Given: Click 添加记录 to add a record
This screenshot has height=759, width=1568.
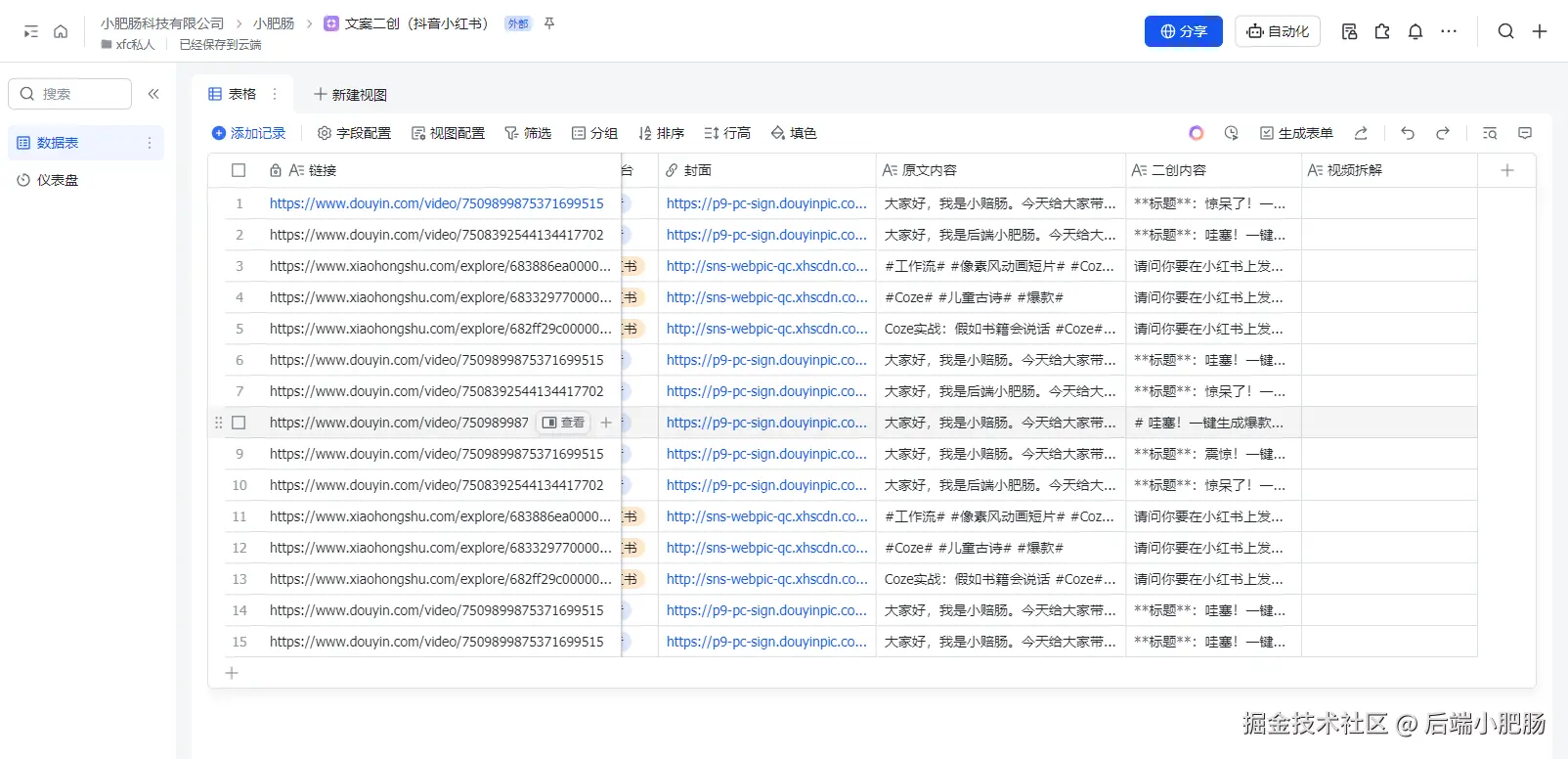Looking at the screenshot, I should (249, 133).
